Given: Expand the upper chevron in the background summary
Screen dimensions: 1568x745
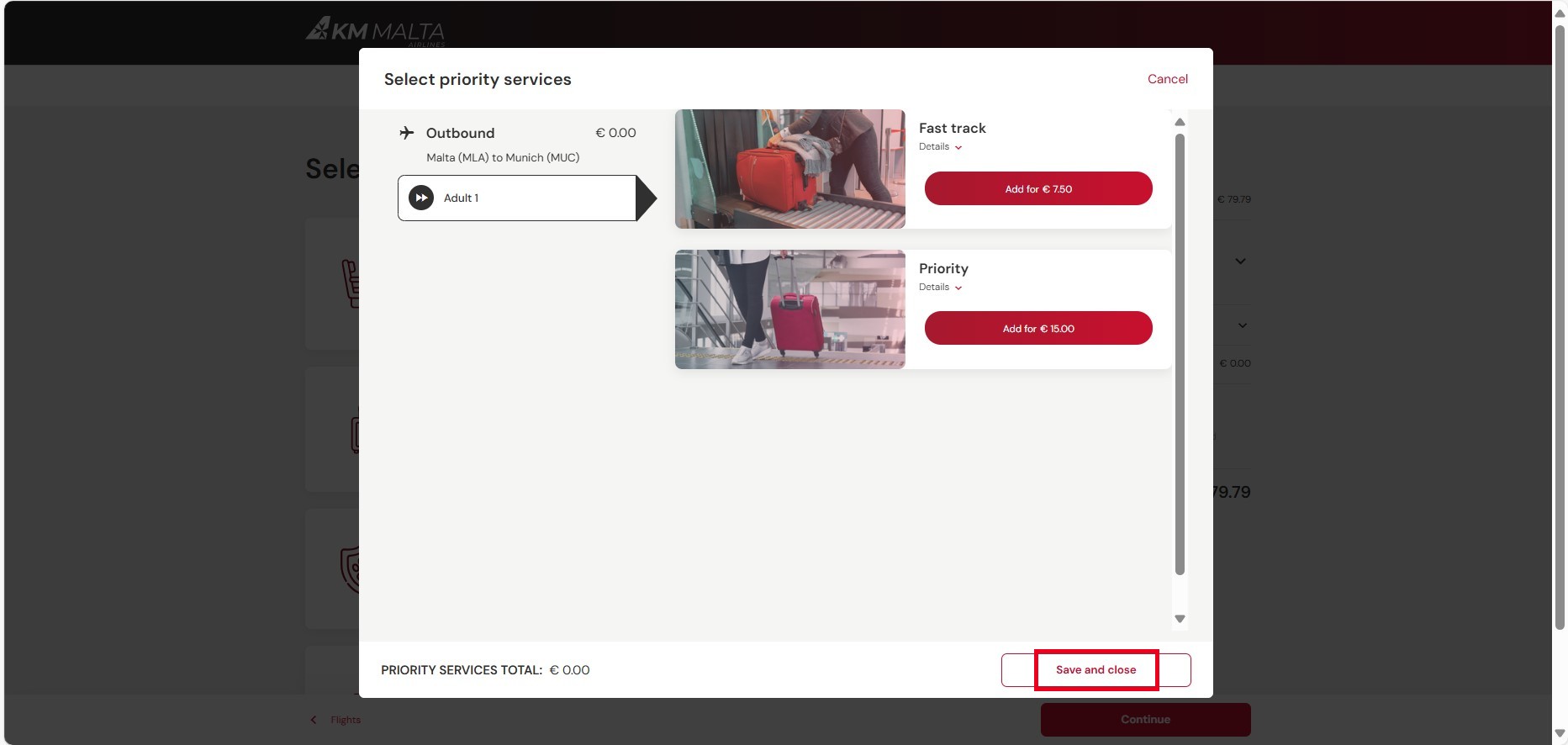Looking at the screenshot, I should coord(1241,262).
